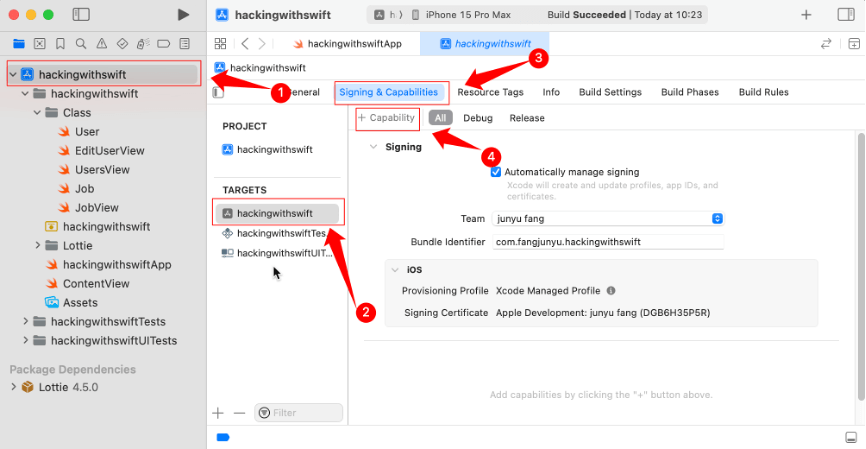This screenshot has height=449, width=866.
Task: Select the Debug configuration filter
Action: [478, 118]
